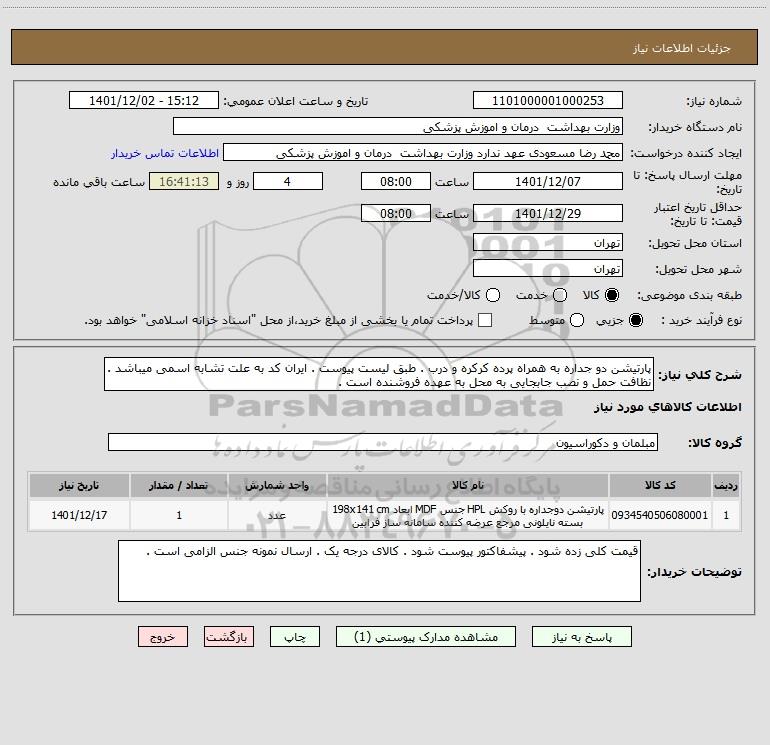Viewport: 770px width, 745px height.
Task: Select the متوسط purchase type radio
Action: [x=577, y=320]
